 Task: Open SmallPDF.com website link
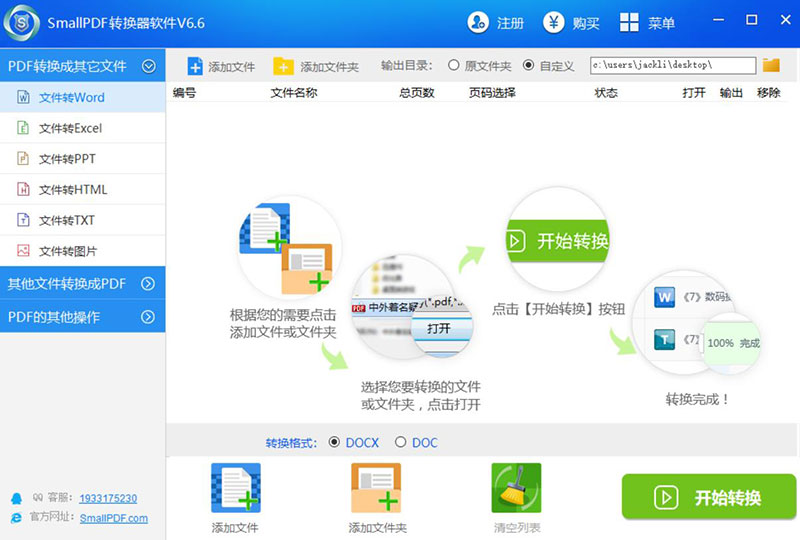tap(114, 518)
